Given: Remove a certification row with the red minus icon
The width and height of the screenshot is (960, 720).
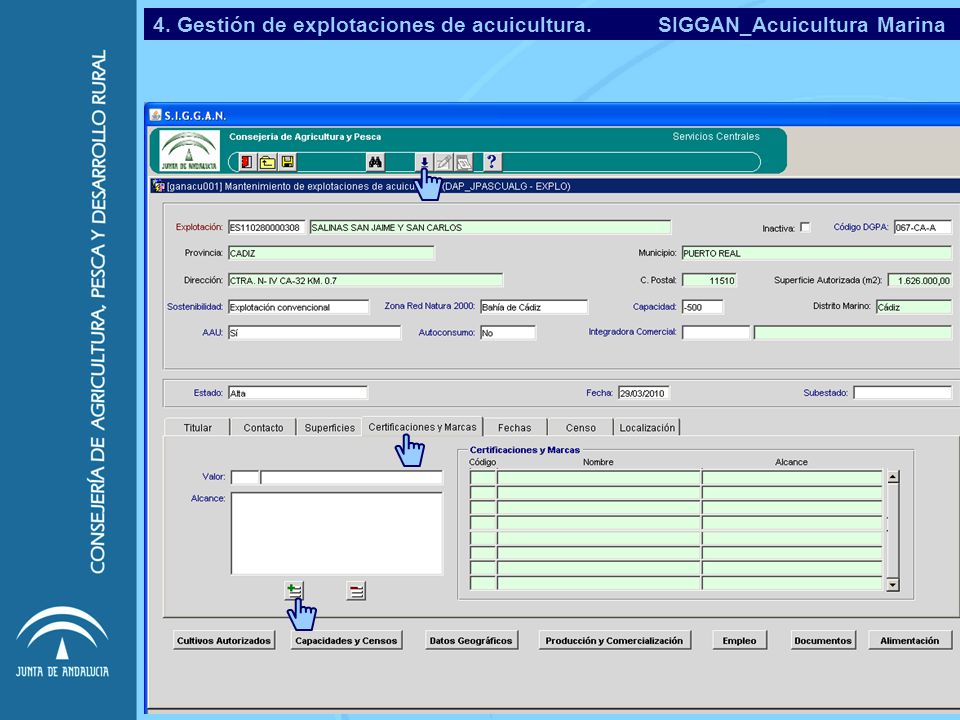Looking at the screenshot, I should 356,591.
